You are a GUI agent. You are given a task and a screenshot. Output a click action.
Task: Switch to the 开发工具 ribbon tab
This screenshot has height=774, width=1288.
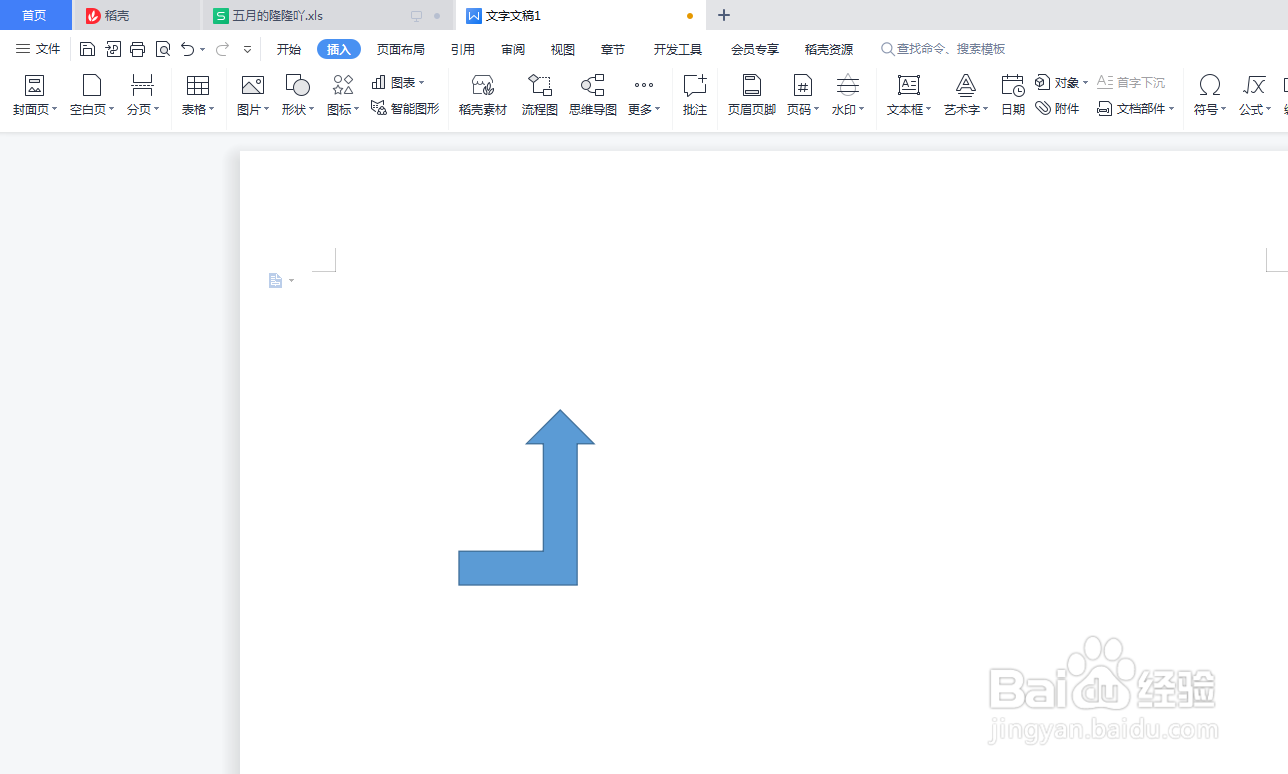point(678,49)
